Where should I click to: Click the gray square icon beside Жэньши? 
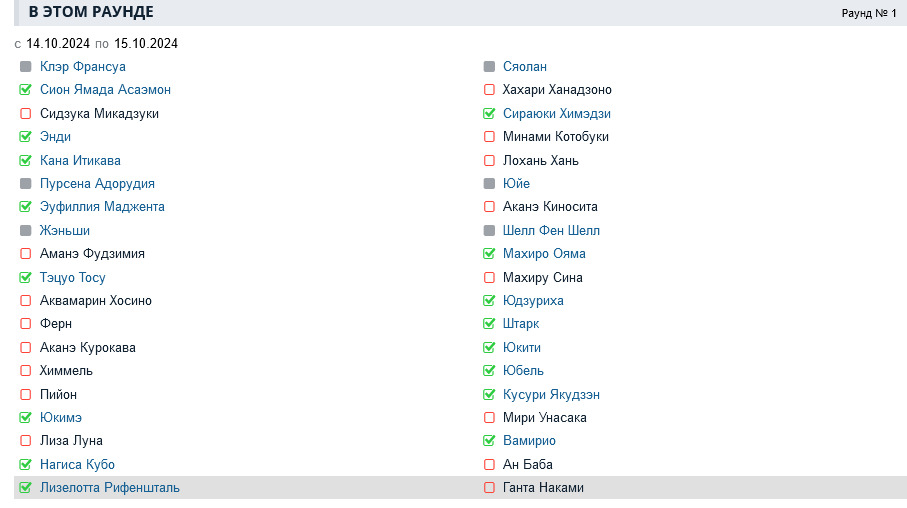click(x=25, y=231)
